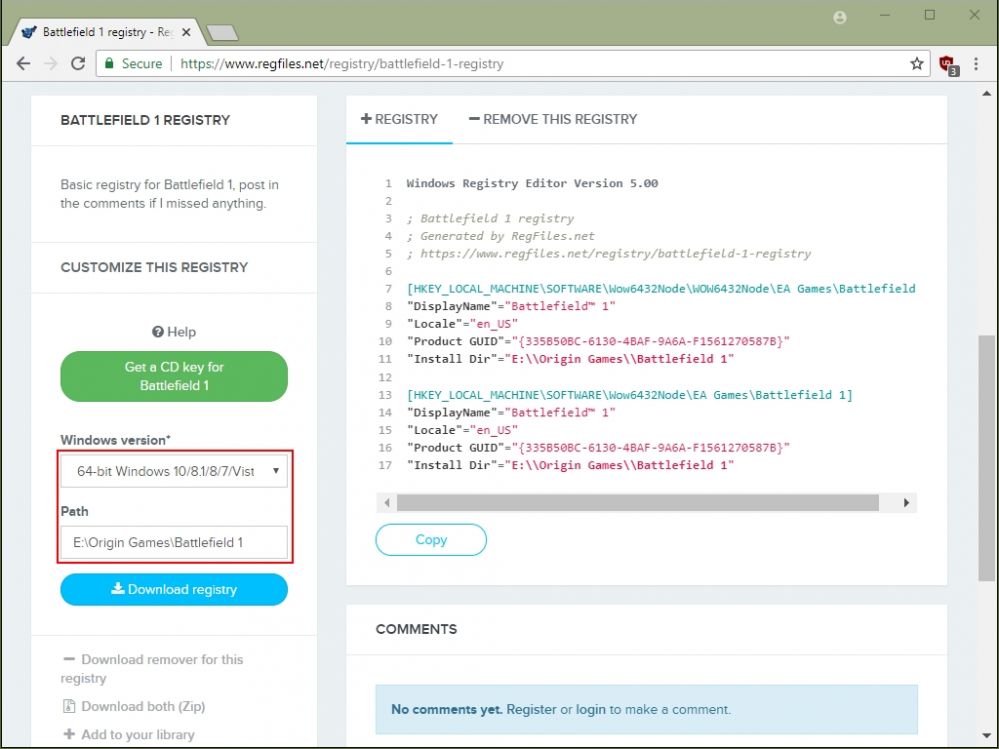The height and width of the screenshot is (749, 999).
Task: Click the browser back arrow
Action: (23, 63)
